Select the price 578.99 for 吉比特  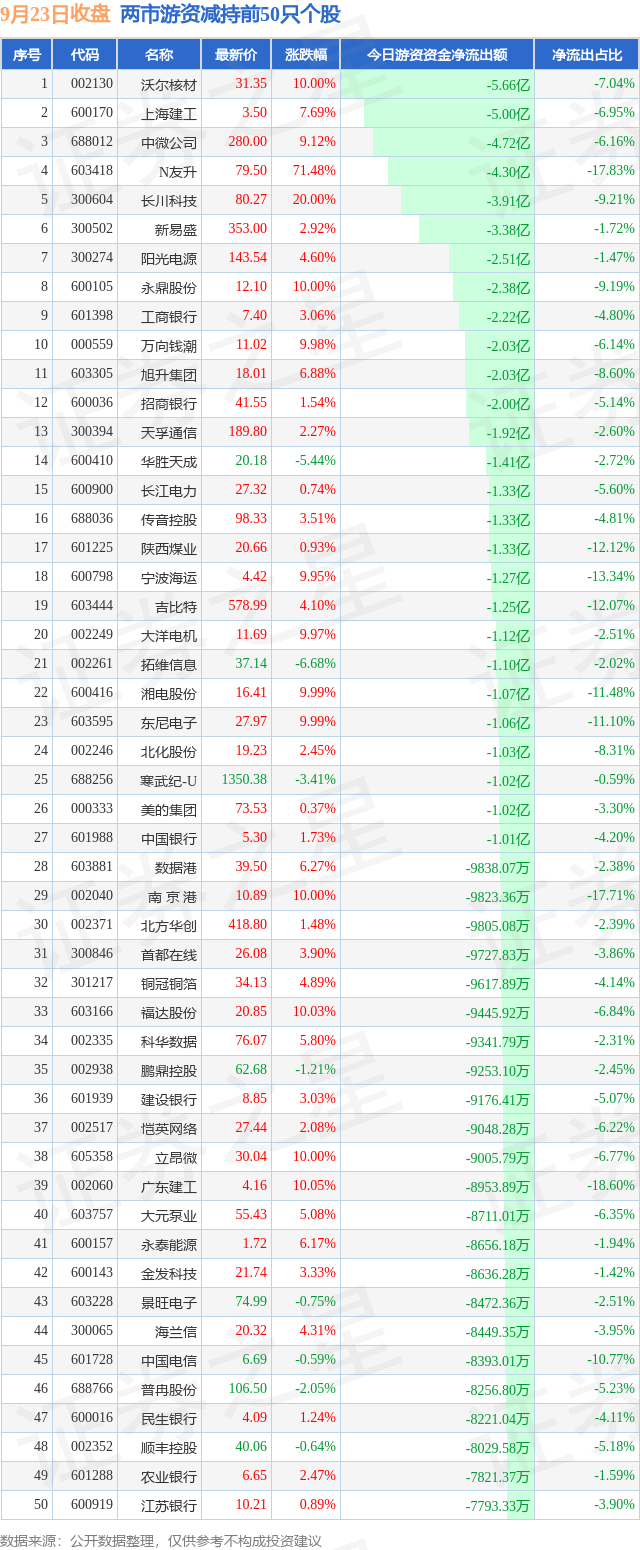point(248,606)
